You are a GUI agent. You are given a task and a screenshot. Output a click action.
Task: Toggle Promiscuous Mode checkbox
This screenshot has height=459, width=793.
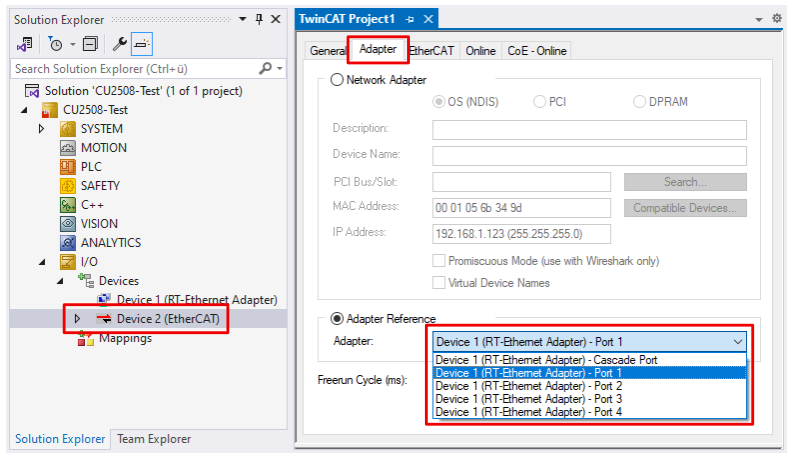coord(439,261)
